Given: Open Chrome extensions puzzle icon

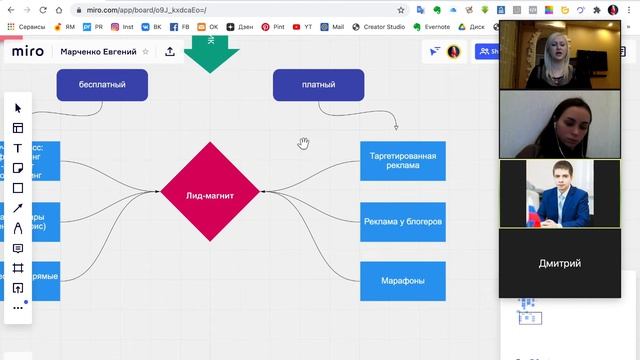Looking at the screenshot, I should tap(597, 10).
